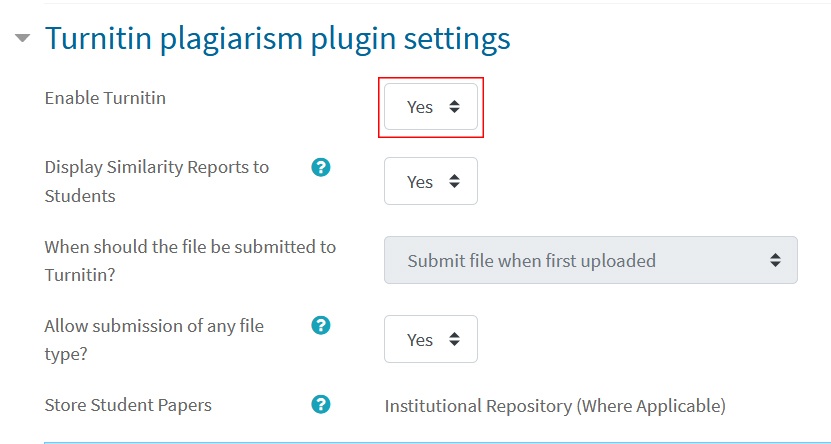The width and height of the screenshot is (831, 444).
Task: Click the up-down arrows in the Enable Turnitin select
Action: click(x=454, y=106)
